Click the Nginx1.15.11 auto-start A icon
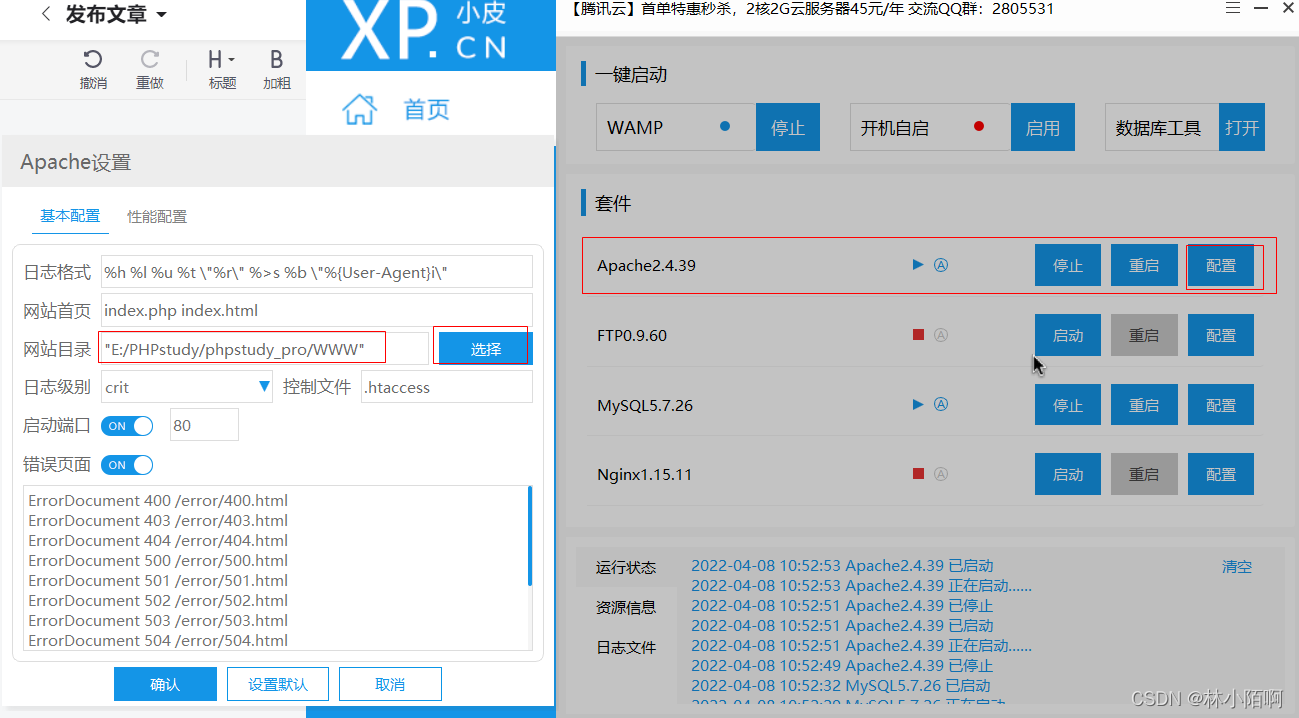 pos(940,474)
